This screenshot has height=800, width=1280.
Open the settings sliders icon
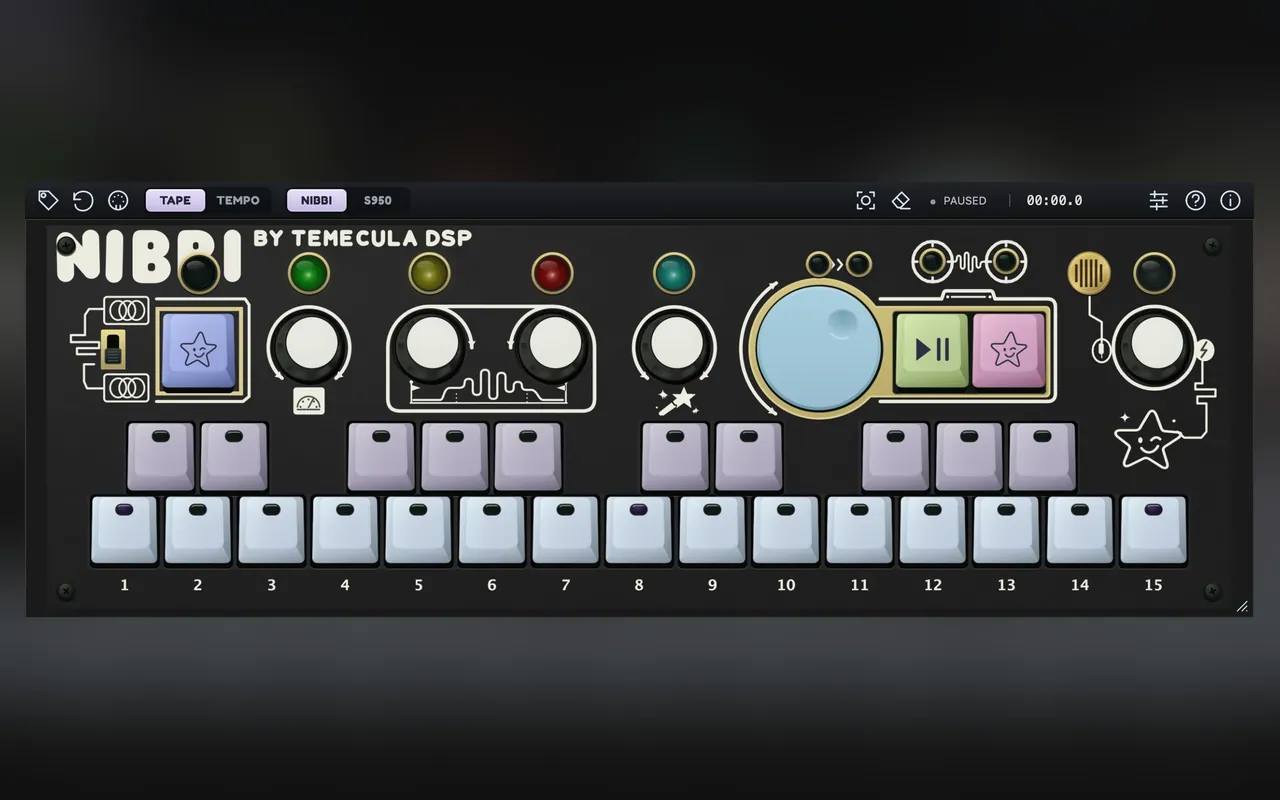pyautogui.click(x=1158, y=200)
